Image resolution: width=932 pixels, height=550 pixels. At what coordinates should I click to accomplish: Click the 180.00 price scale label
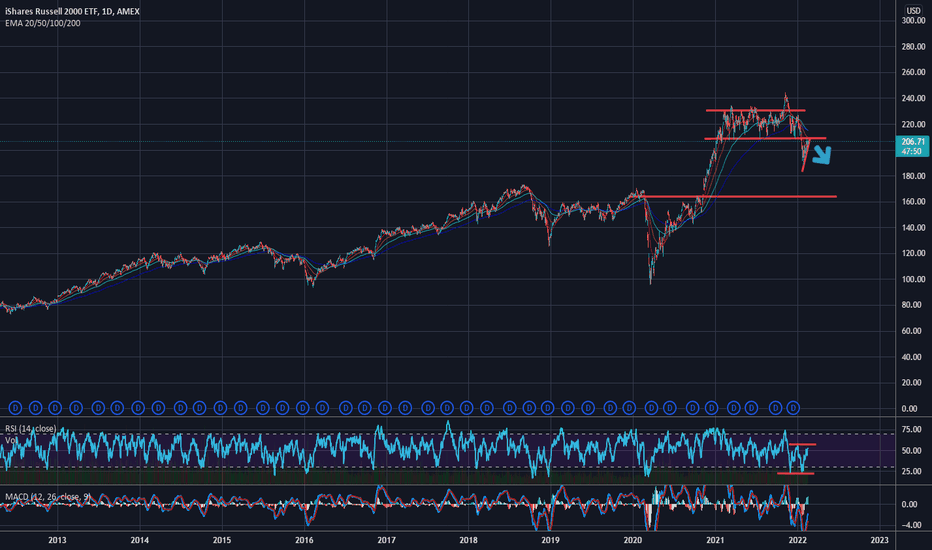[x=913, y=176]
